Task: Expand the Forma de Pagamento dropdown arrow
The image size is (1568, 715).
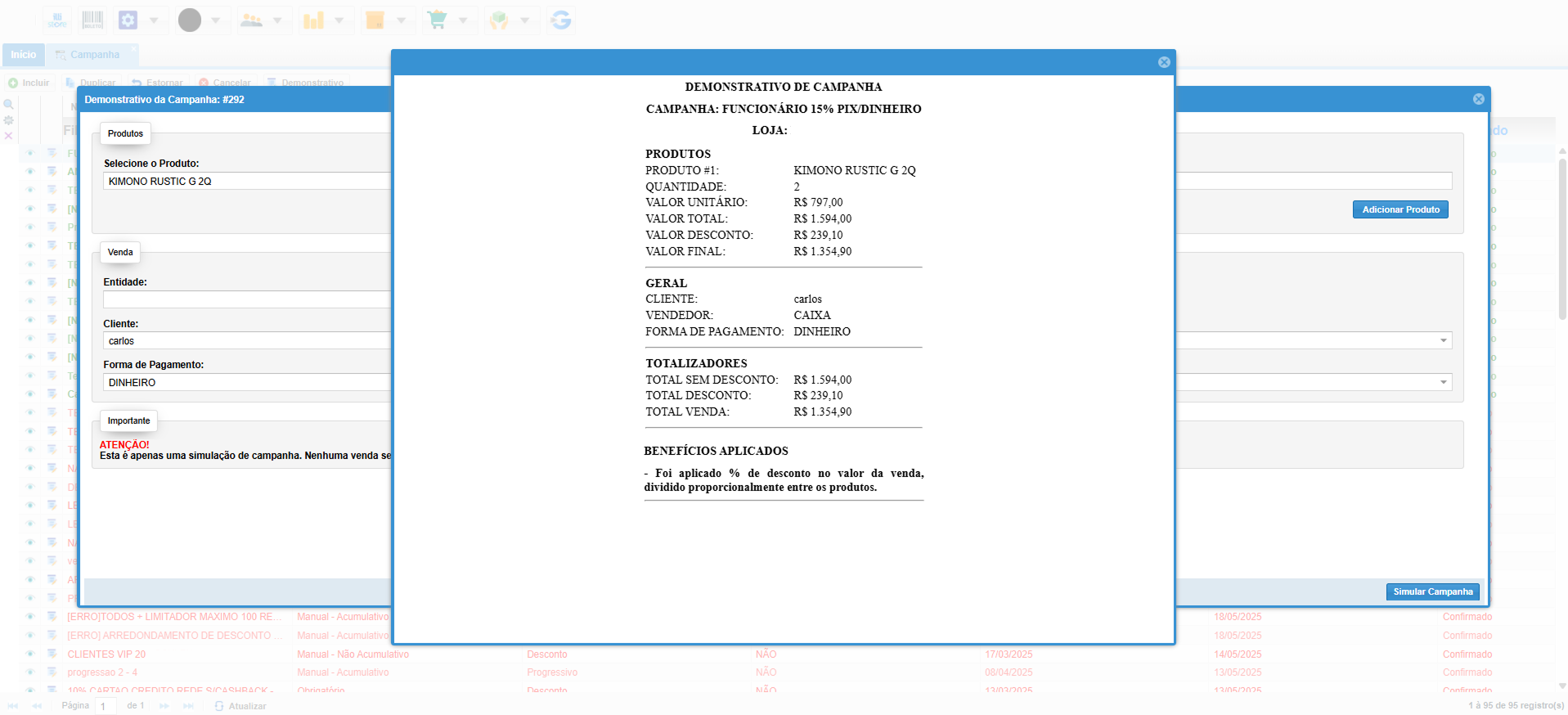Action: (x=1443, y=382)
